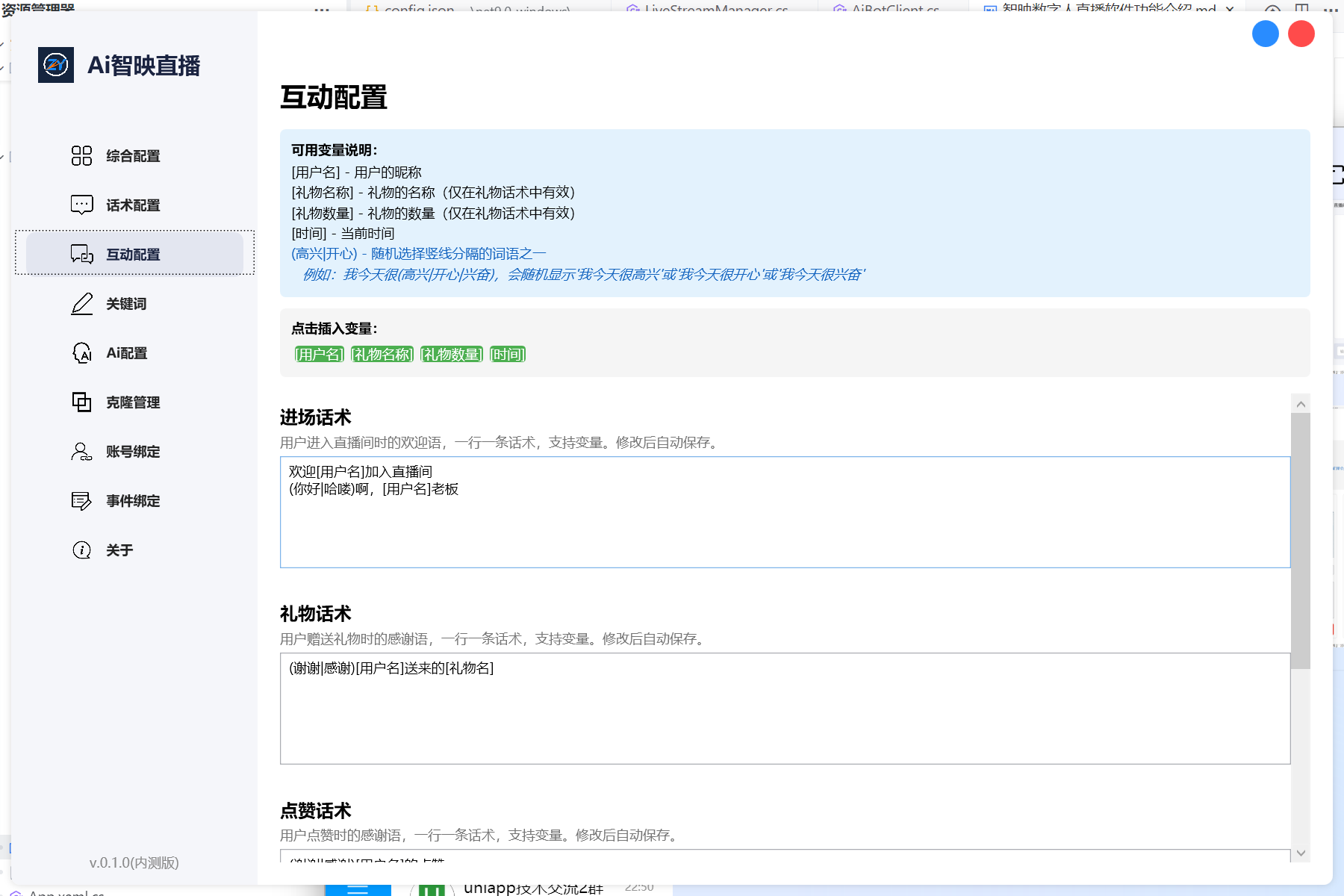This screenshot has width=1344, height=896.
Task: Click the 综合配置 grid icon
Action: pos(81,155)
